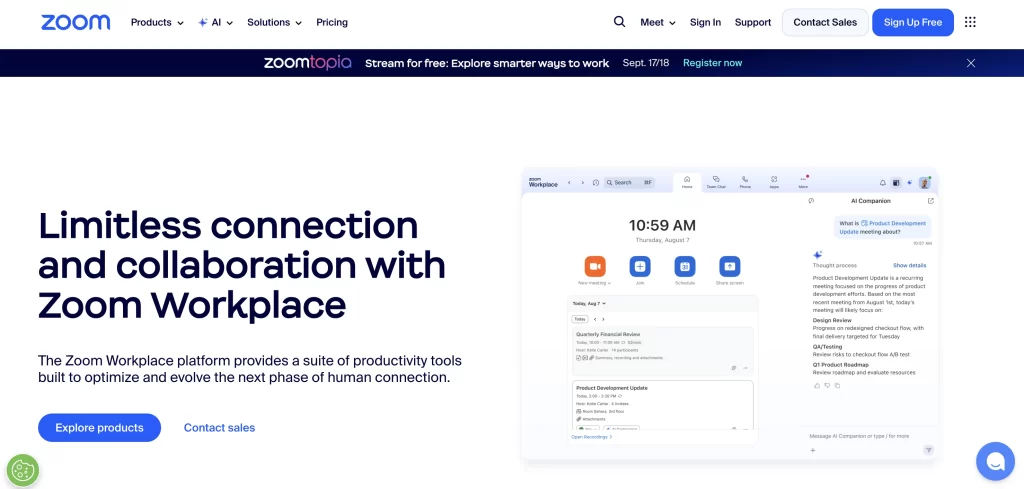Click the Search field in Workplace preview

point(629,183)
